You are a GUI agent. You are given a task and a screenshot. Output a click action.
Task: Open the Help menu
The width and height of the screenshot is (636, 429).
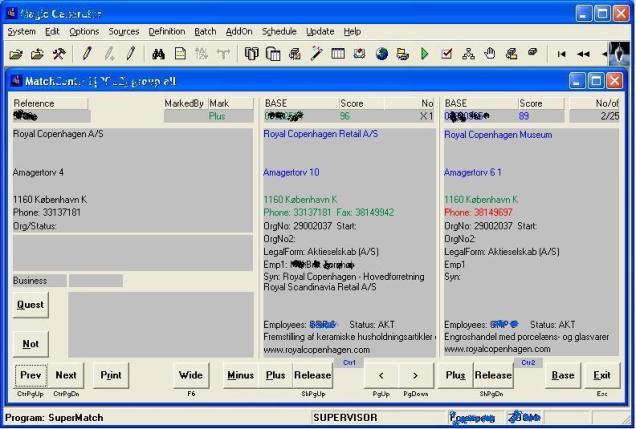pos(352,32)
